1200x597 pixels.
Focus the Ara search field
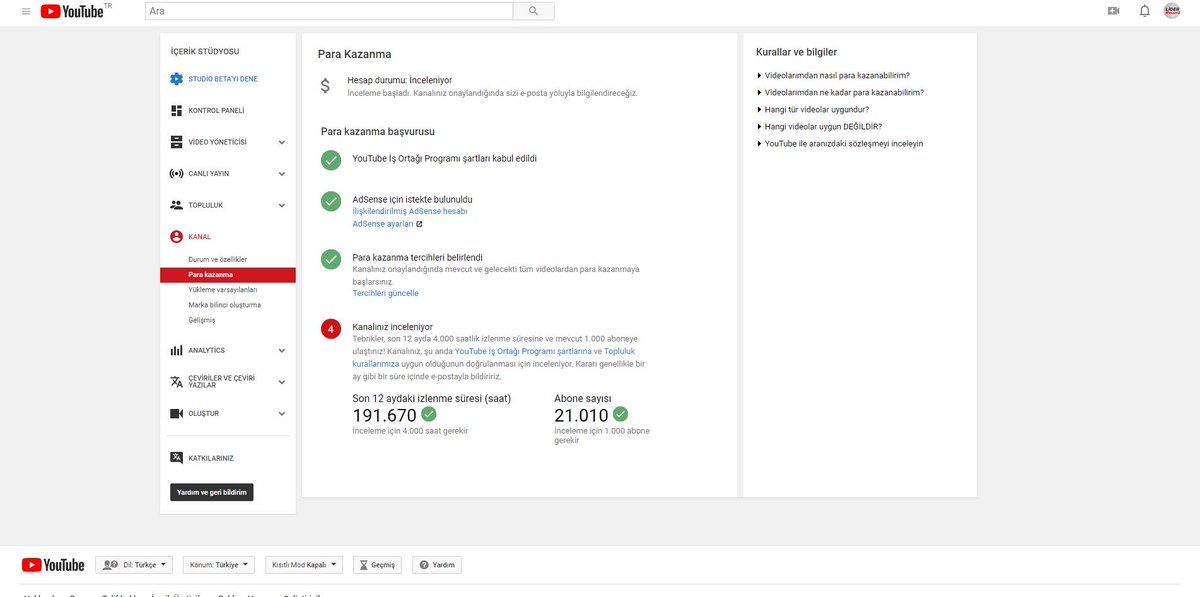[328, 11]
